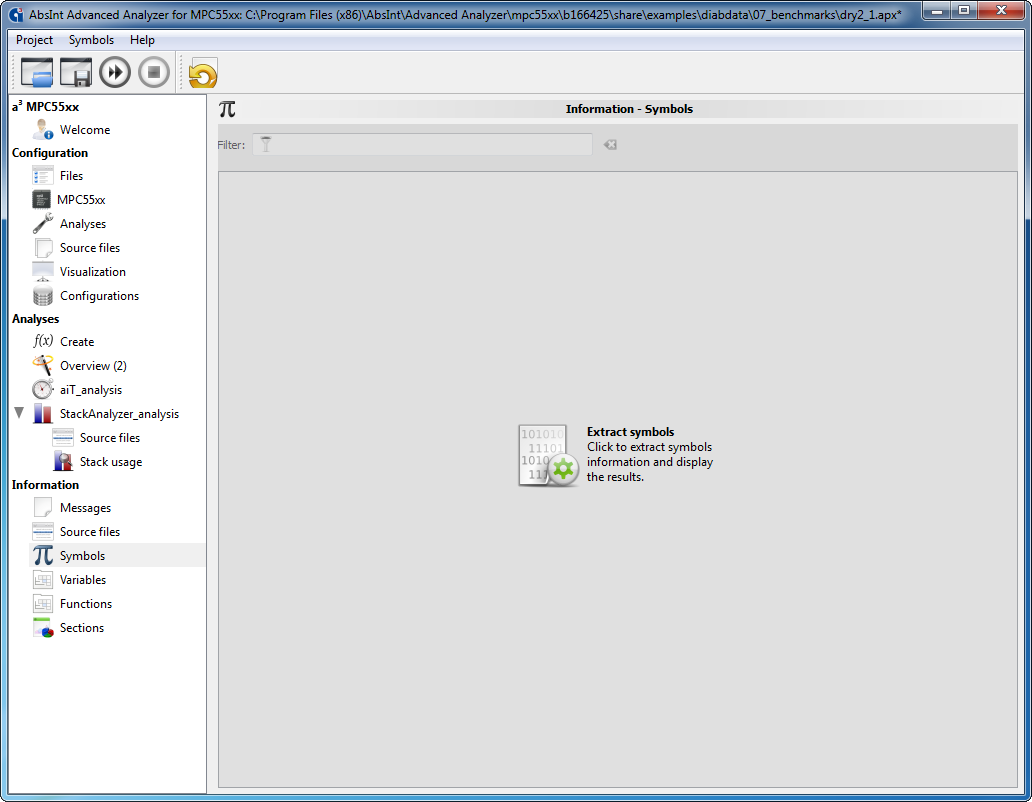
Task: Click Files checklist icon
Action: pyautogui.click(x=43, y=176)
